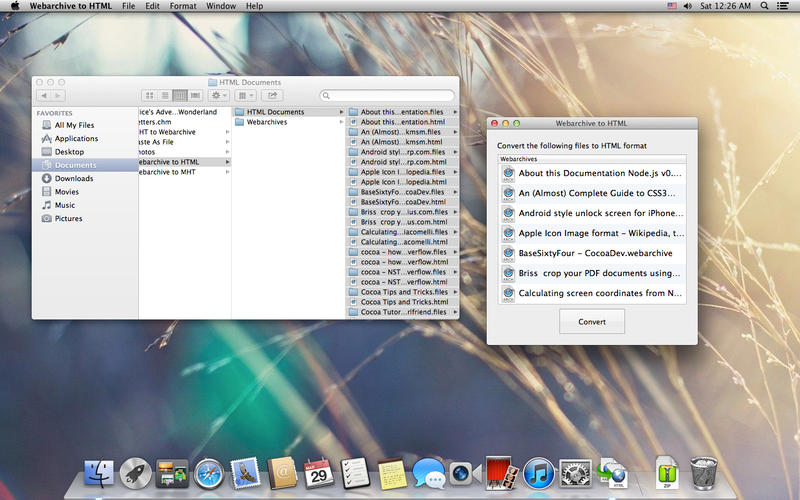Open the Trash in the Dock
This screenshot has height=500, width=800.
click(x=704, y=473)
